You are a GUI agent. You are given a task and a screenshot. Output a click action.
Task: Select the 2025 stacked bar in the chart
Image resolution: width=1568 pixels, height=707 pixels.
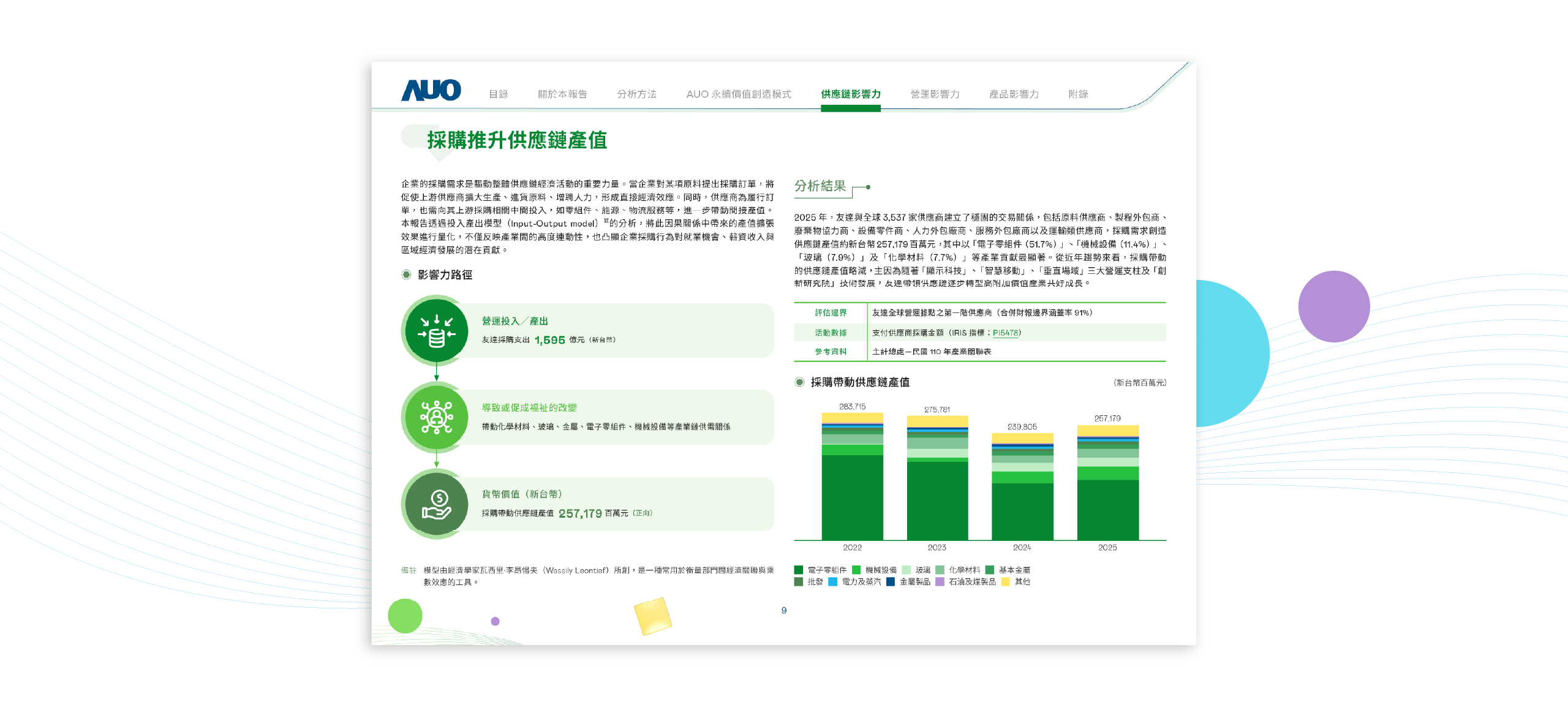tap(1107, 483)
